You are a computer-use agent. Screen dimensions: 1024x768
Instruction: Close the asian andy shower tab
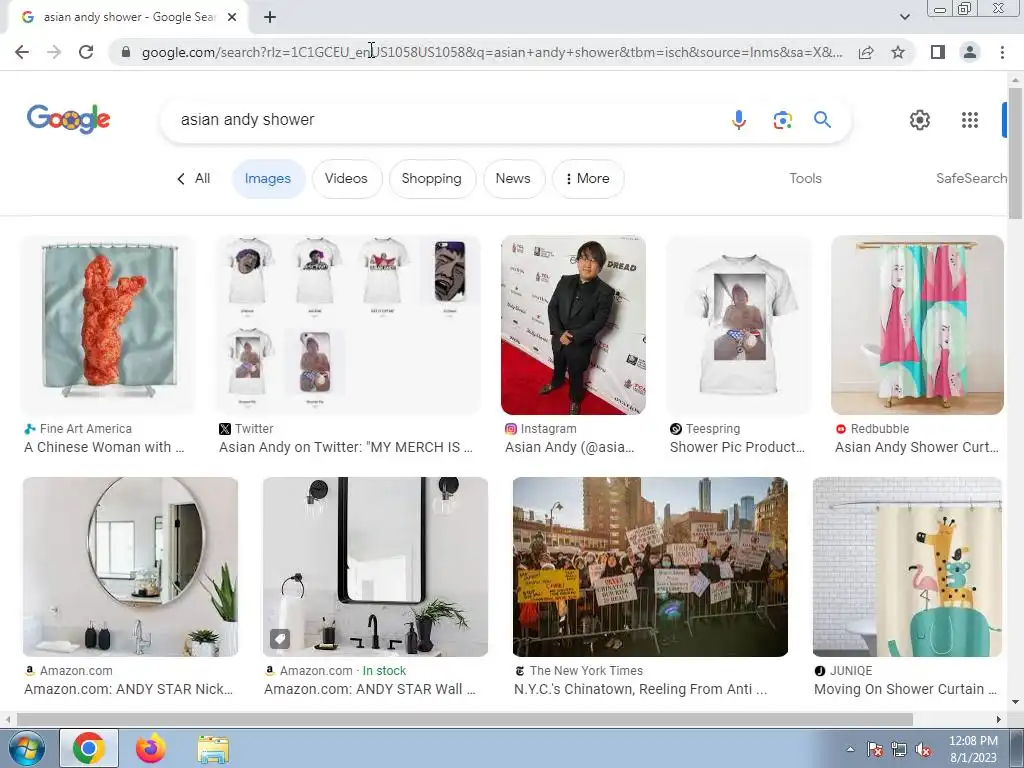232,17
